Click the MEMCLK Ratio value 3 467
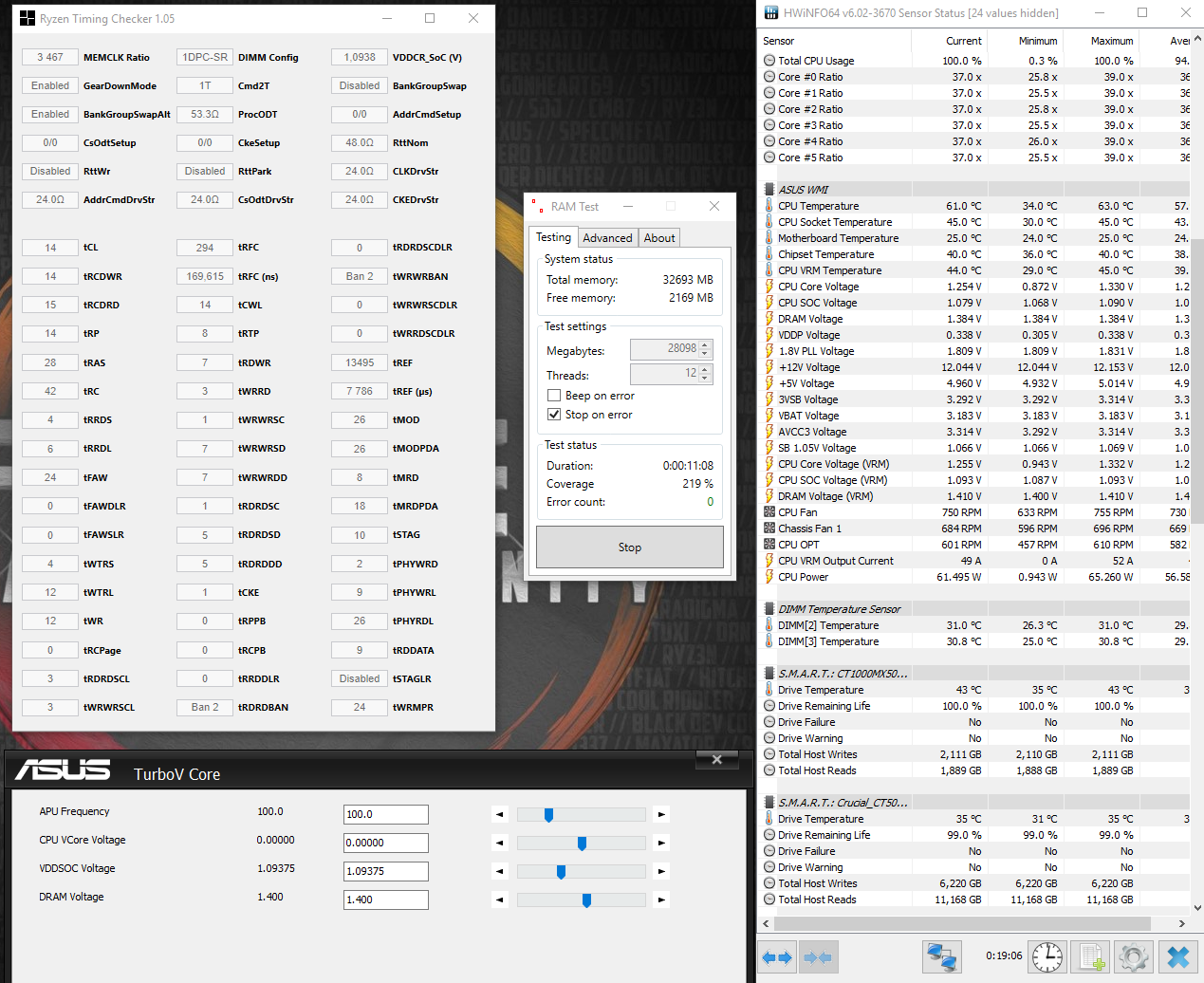Screen dimensions: 1204x983 tap(50, 57)
